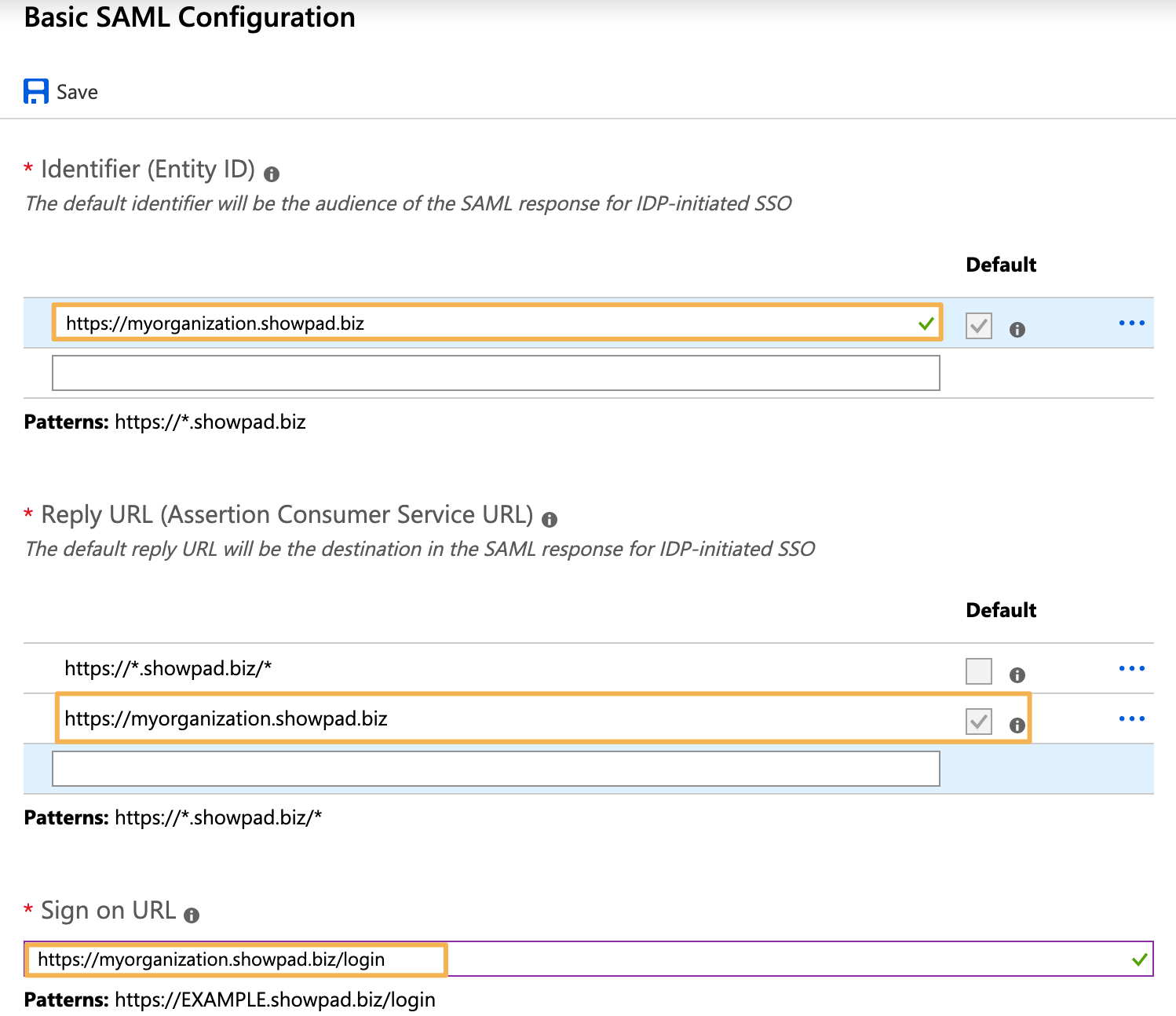Viewport: 1176px width, 1016px height.
Task: Toggle default checkbox for Identifier entry
Action: [979, 325]
